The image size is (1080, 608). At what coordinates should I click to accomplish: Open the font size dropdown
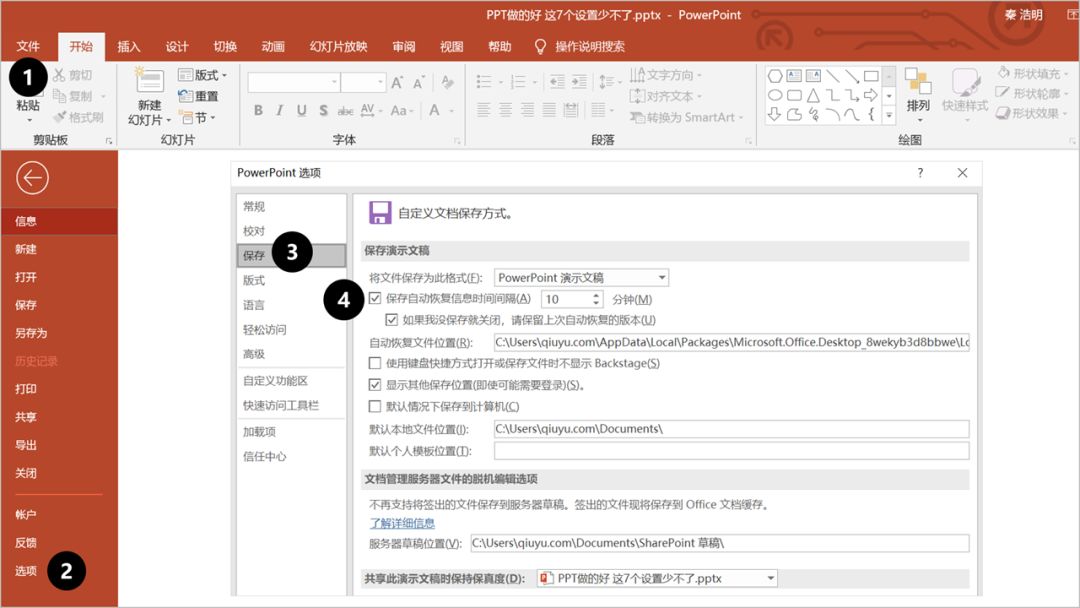[380, 83]
